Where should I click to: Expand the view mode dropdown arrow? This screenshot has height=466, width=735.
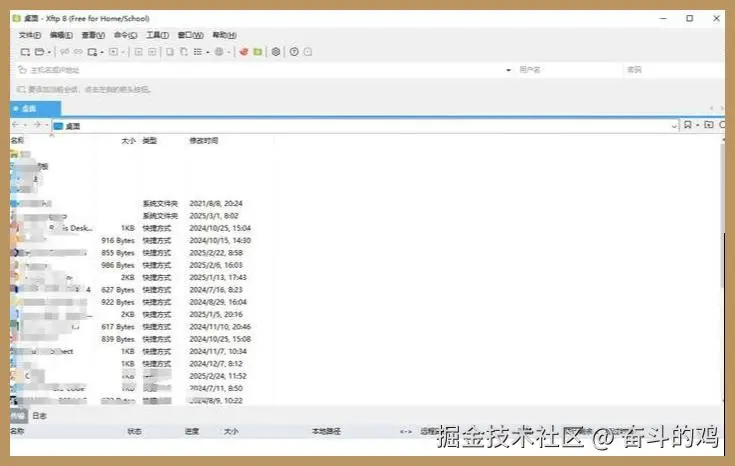pyautogui.click(x=208, y=53)
